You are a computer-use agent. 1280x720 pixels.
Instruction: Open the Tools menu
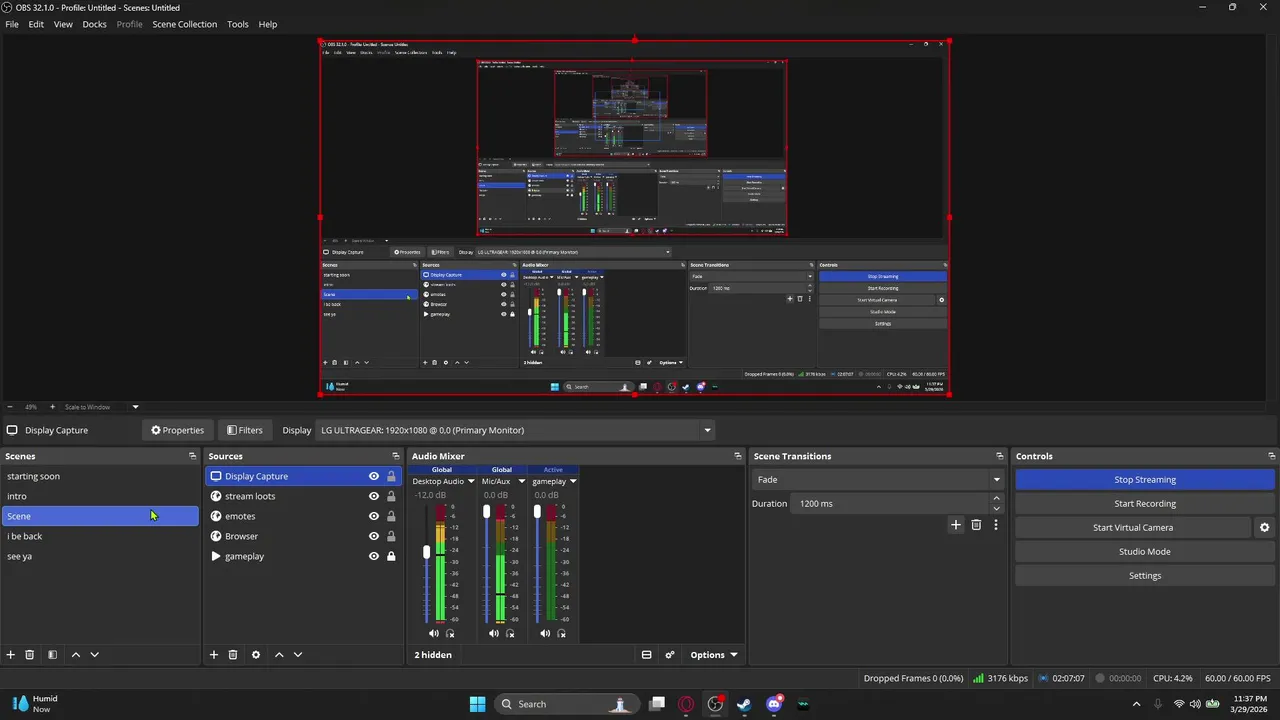click(x=238, y=24)
